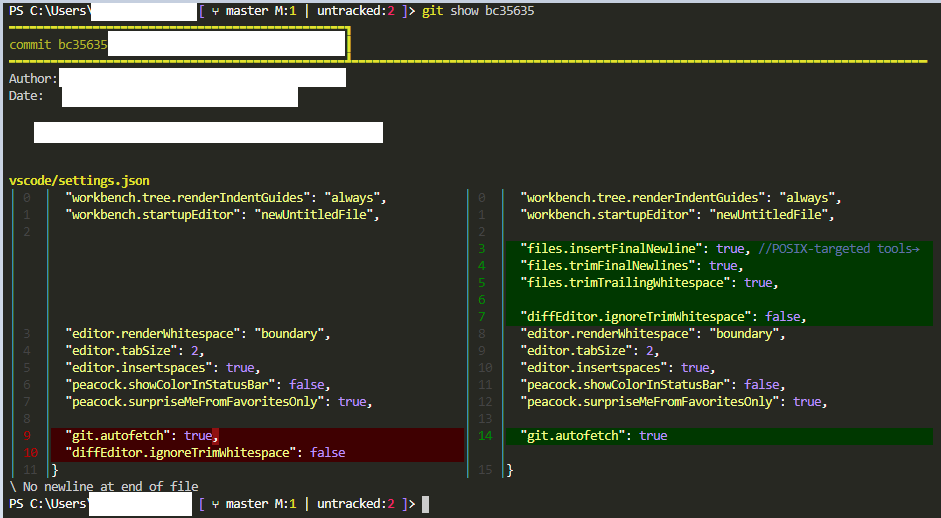Image resolution: width=941 pixels, height=518 pixels.
Task: Click right pane 'editor.tabSize' line
Action: coord(589,351)
